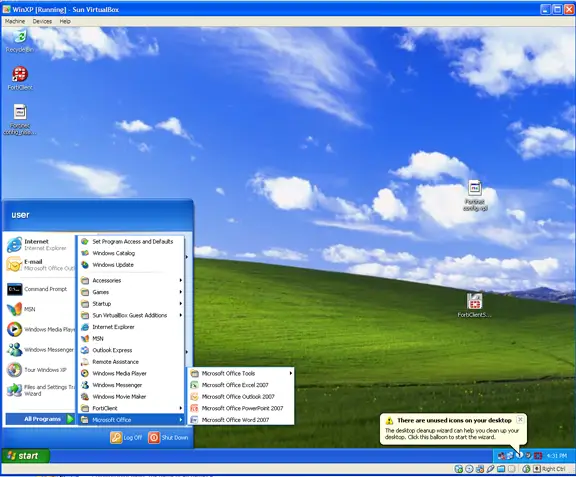
Task: Open Outlook Express
Action: click(x=132, y=350)
